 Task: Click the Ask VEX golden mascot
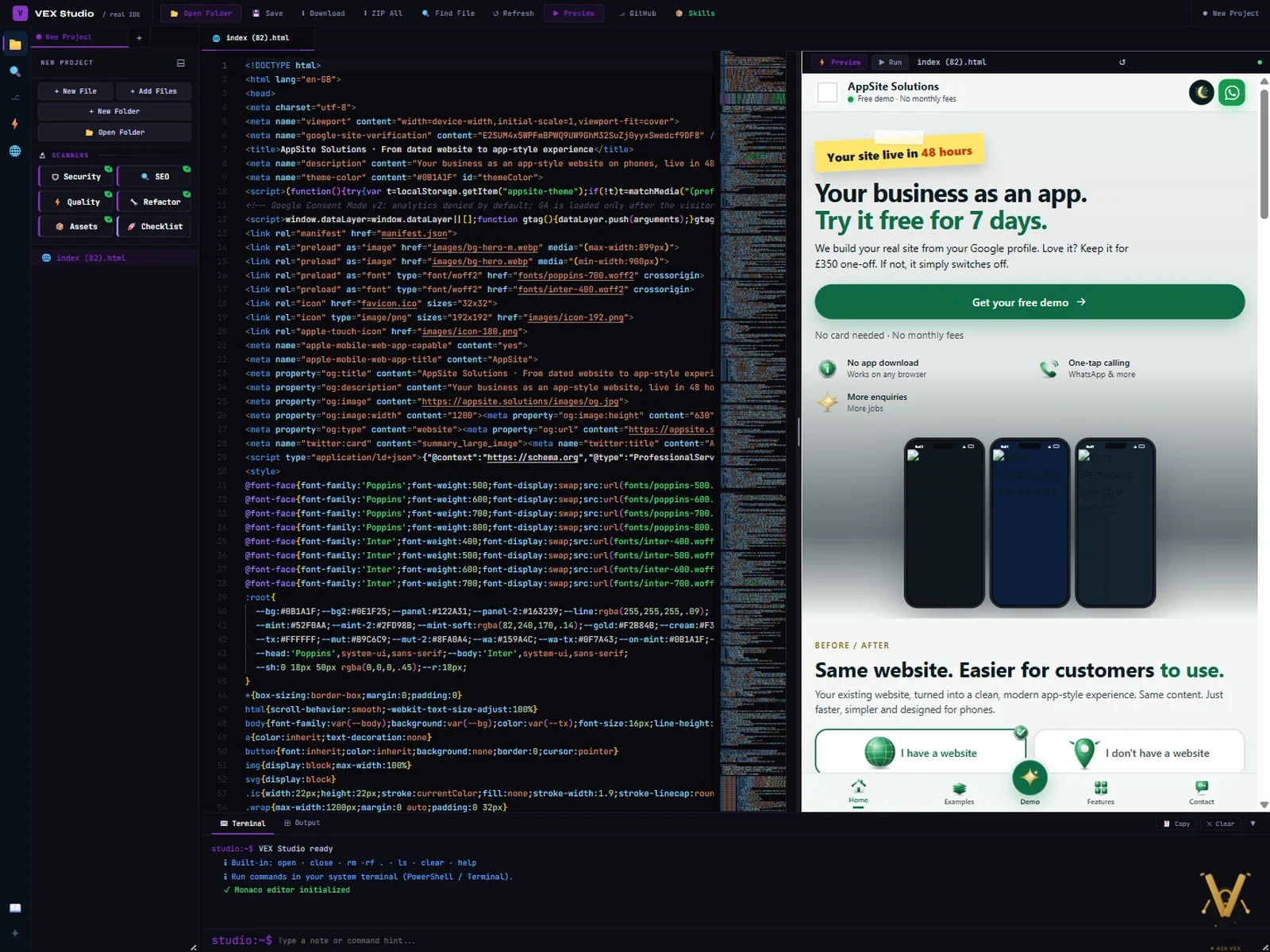1226,896
